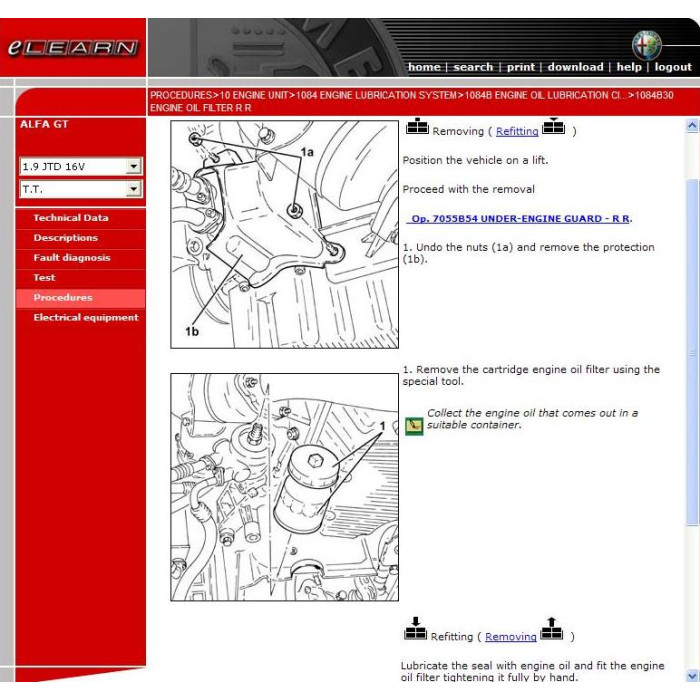Click the vertical scrollbar thumb

pyautogui.click(x=692, y=351)
